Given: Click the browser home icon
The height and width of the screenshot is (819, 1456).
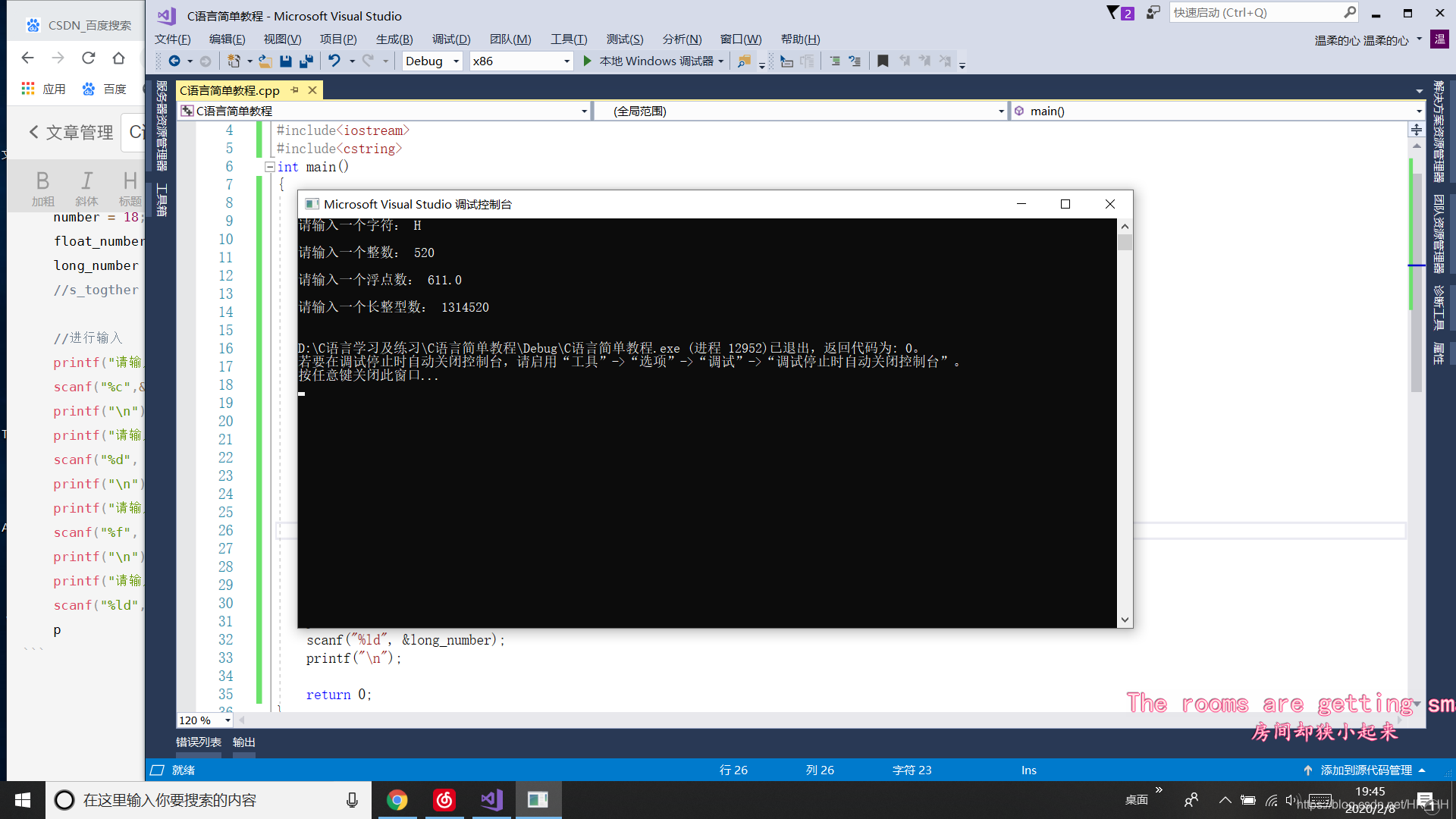Looking at the screenshot, I should 118,58.
